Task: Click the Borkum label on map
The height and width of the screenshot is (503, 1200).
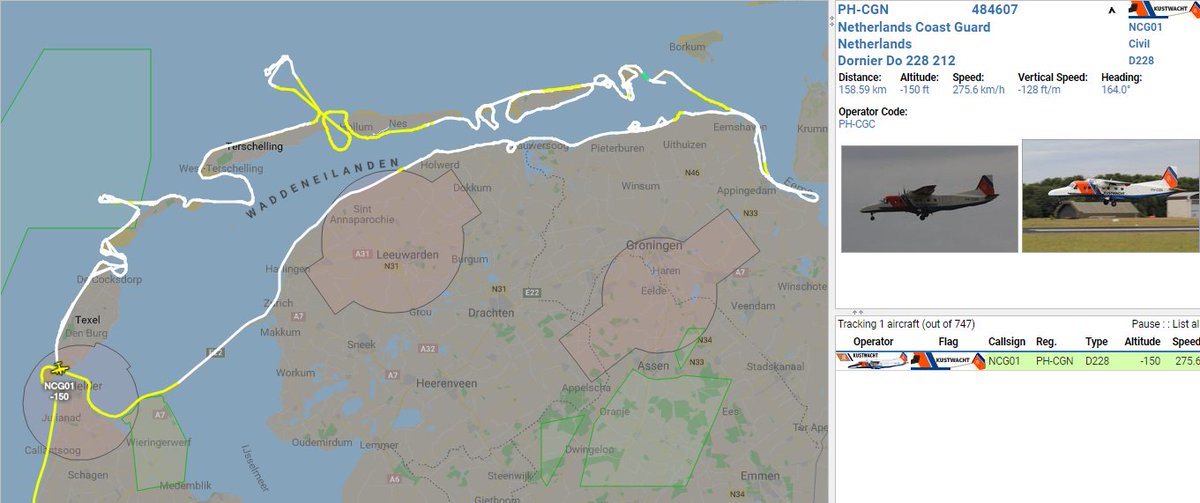Action: pos(687,46)
